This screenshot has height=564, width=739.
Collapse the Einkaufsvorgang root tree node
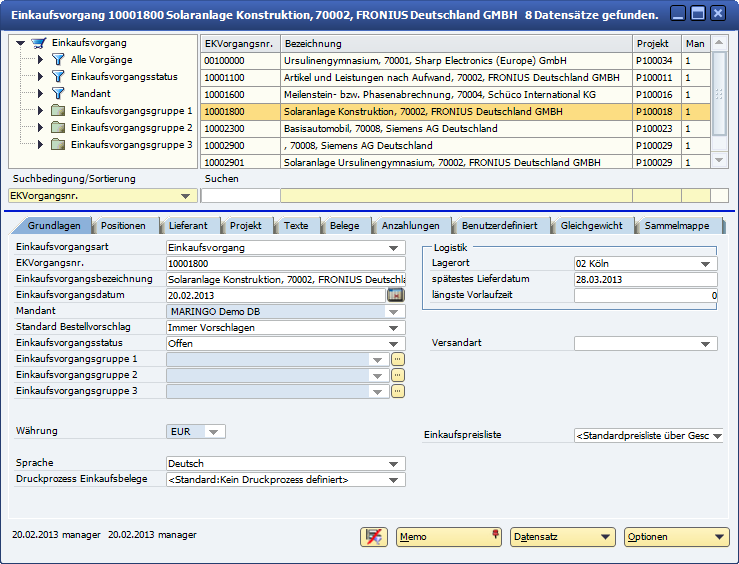20,44
